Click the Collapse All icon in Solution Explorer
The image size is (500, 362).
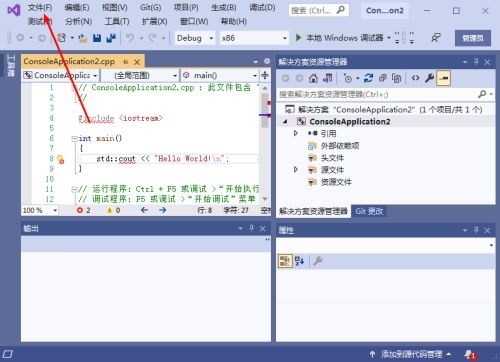click(382, 78)
